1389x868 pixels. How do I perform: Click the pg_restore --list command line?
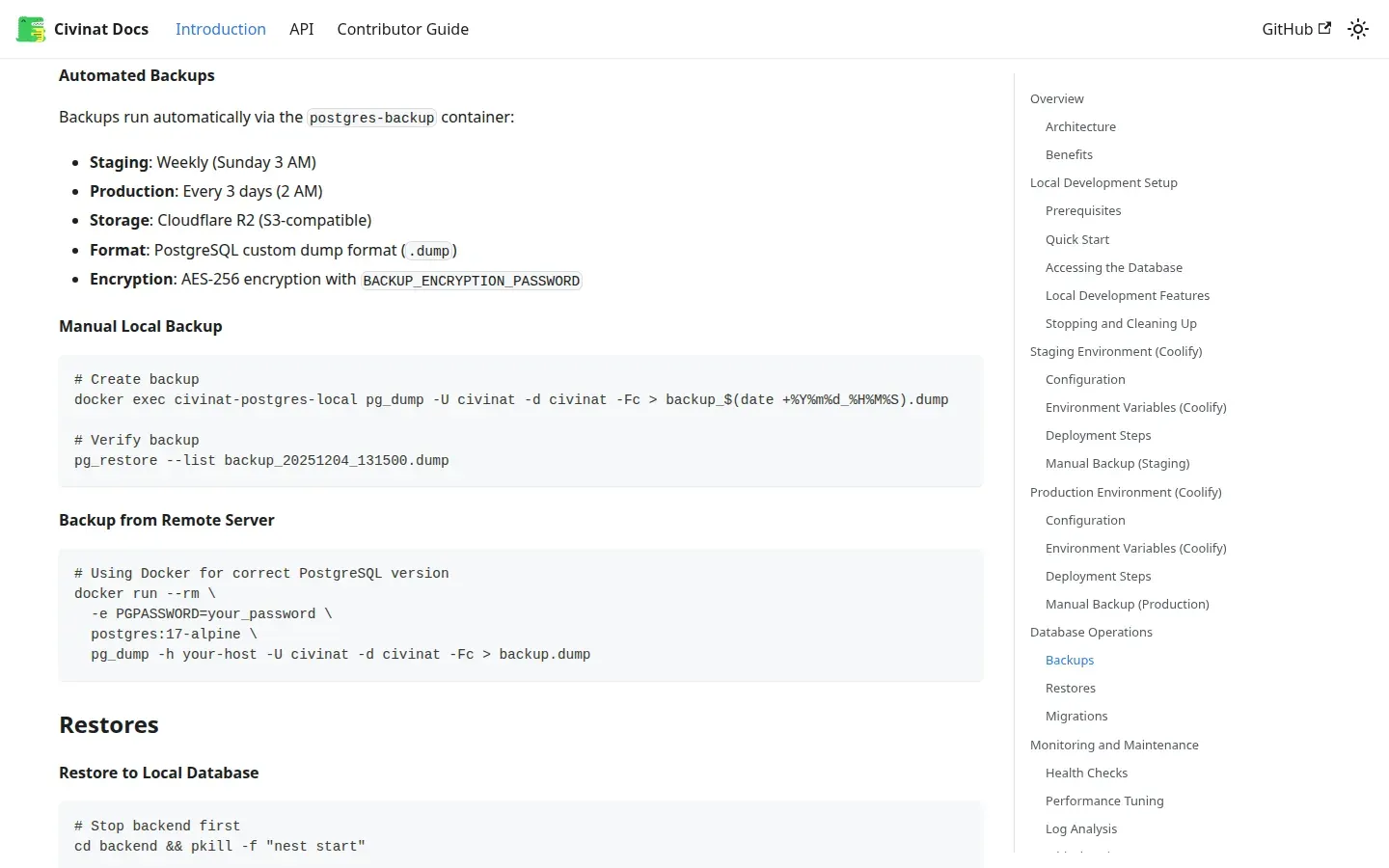point(261,461)
